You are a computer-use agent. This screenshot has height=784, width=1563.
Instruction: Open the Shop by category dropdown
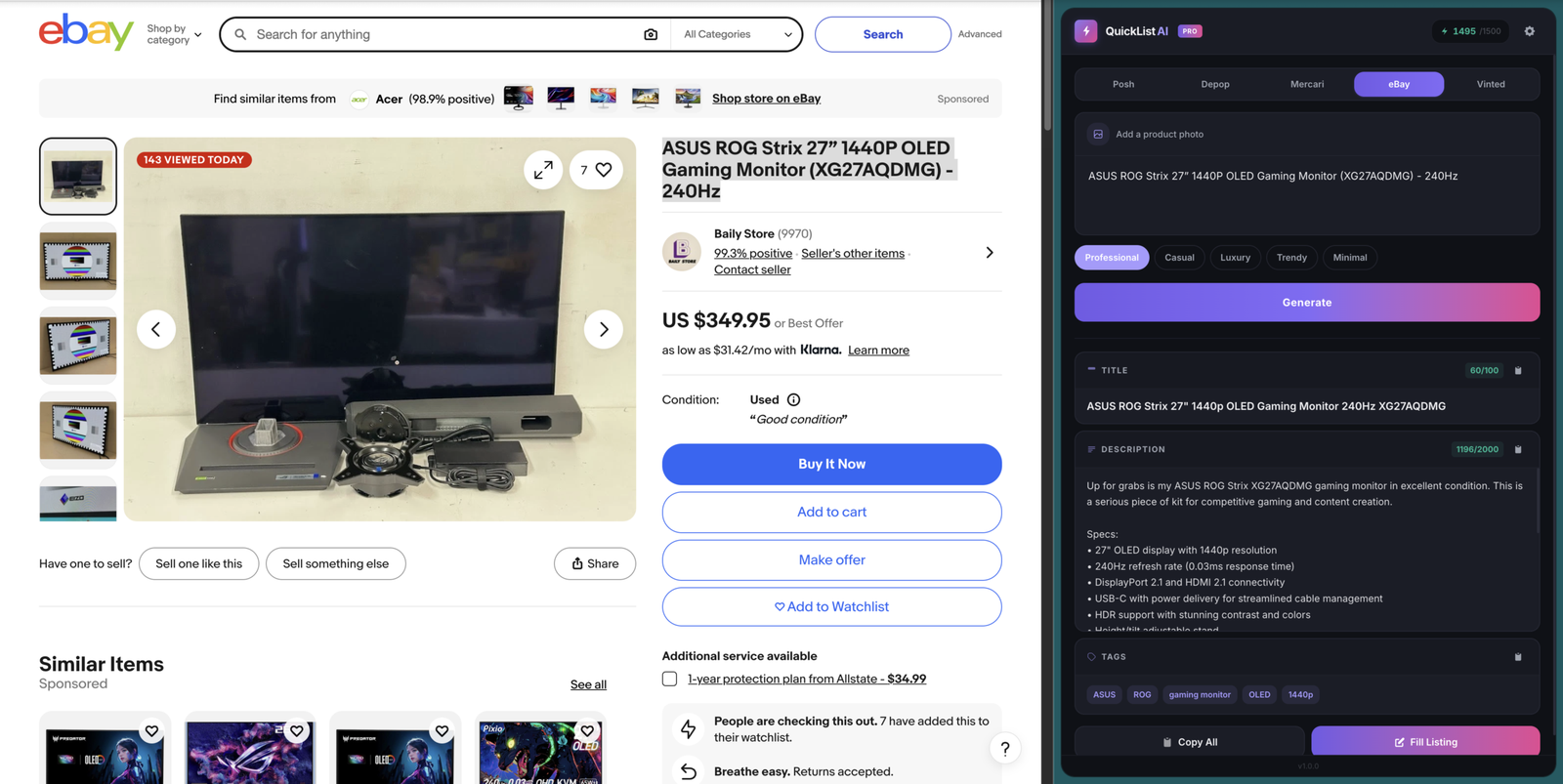[x=174, y=34]
